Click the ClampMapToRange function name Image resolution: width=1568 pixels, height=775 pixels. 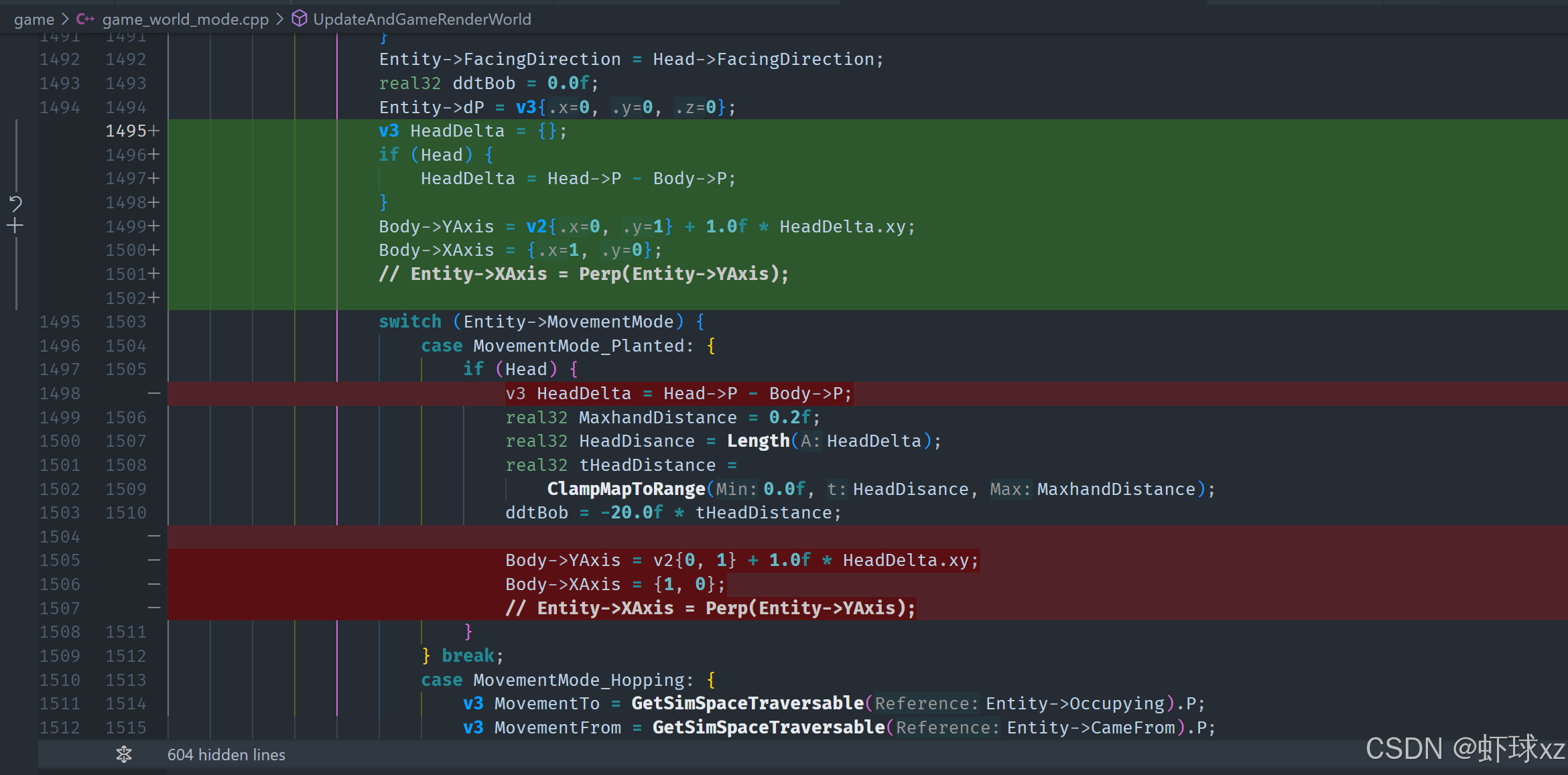click(626, 489)
